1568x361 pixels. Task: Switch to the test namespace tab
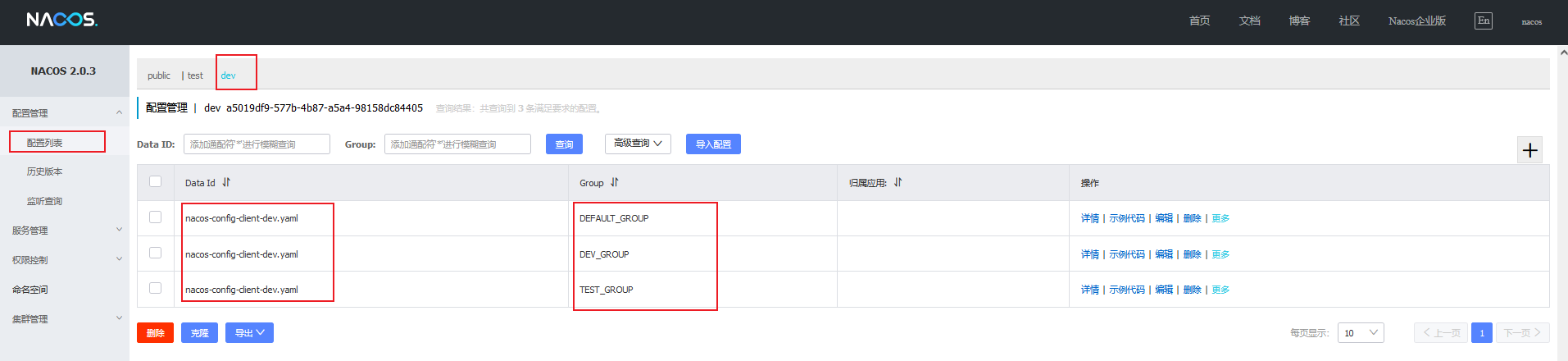pyautogui.click(x=195, y=75)
